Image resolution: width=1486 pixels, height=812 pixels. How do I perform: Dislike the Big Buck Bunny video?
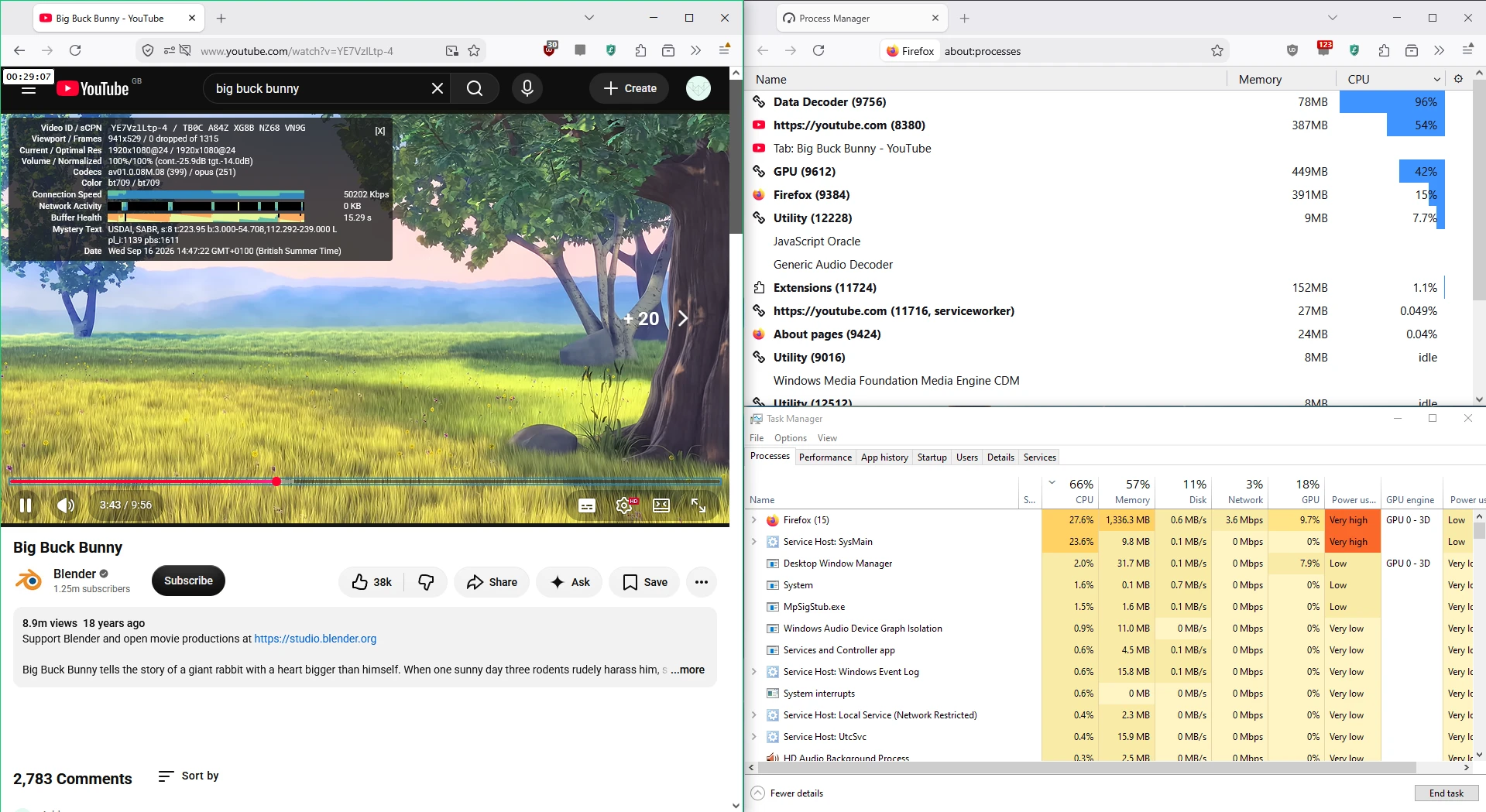click(426, 582)
